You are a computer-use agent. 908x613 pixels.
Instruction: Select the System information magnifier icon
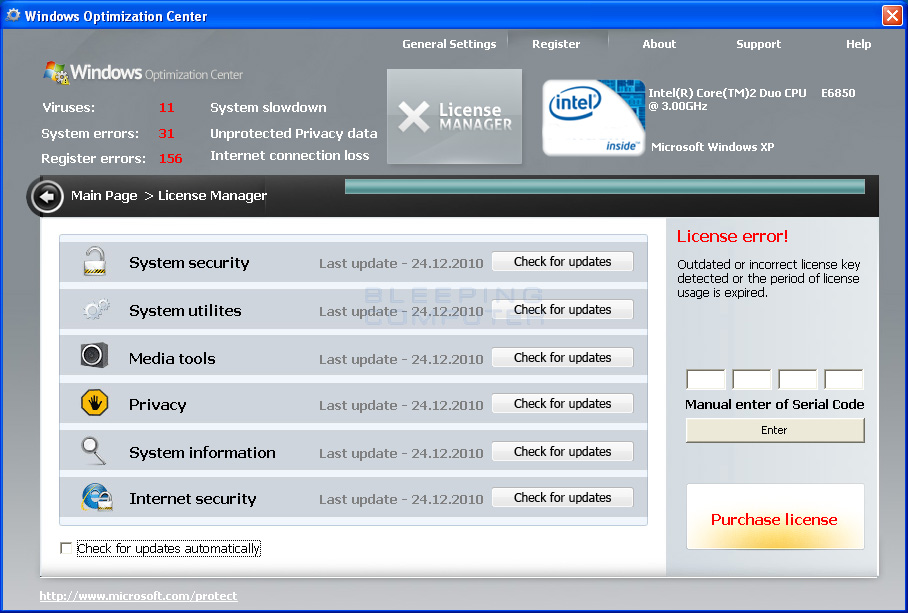(94, 450)
